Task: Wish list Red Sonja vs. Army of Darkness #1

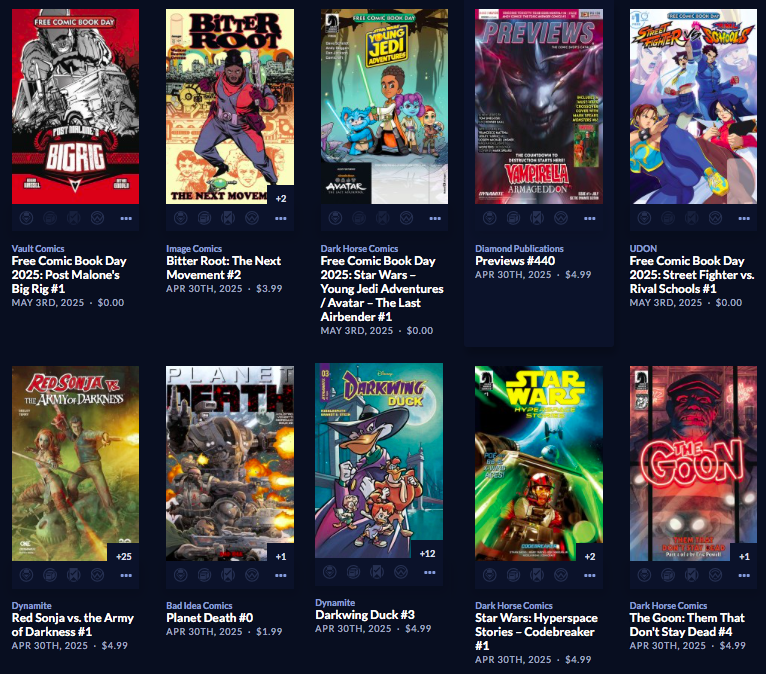Action: 97,575
